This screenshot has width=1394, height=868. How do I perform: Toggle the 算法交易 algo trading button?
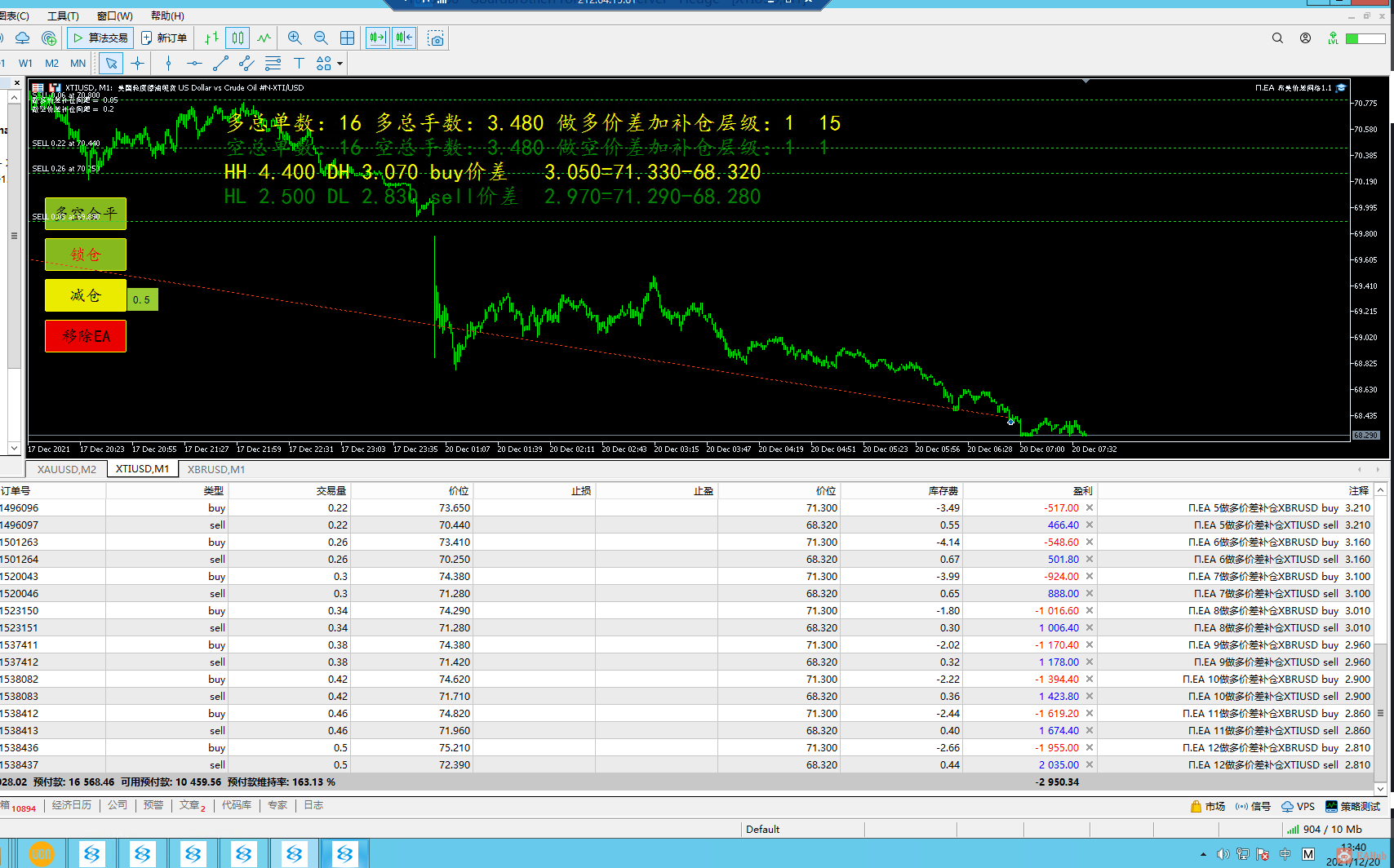[100, 38]
